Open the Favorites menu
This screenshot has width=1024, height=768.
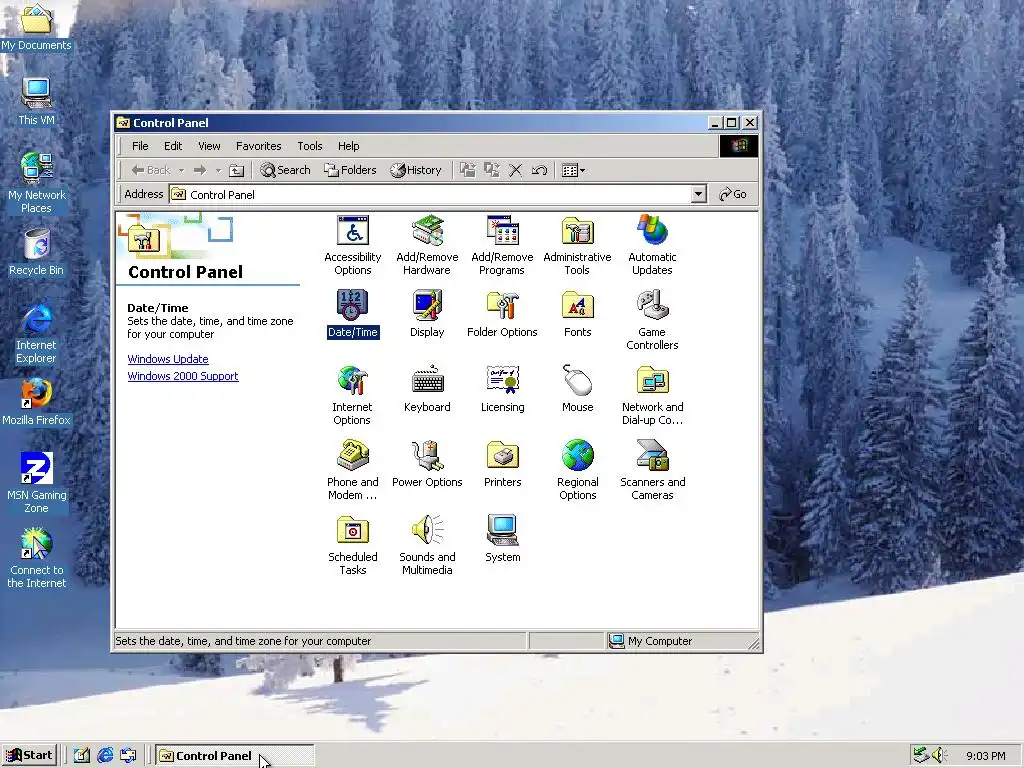259,146
